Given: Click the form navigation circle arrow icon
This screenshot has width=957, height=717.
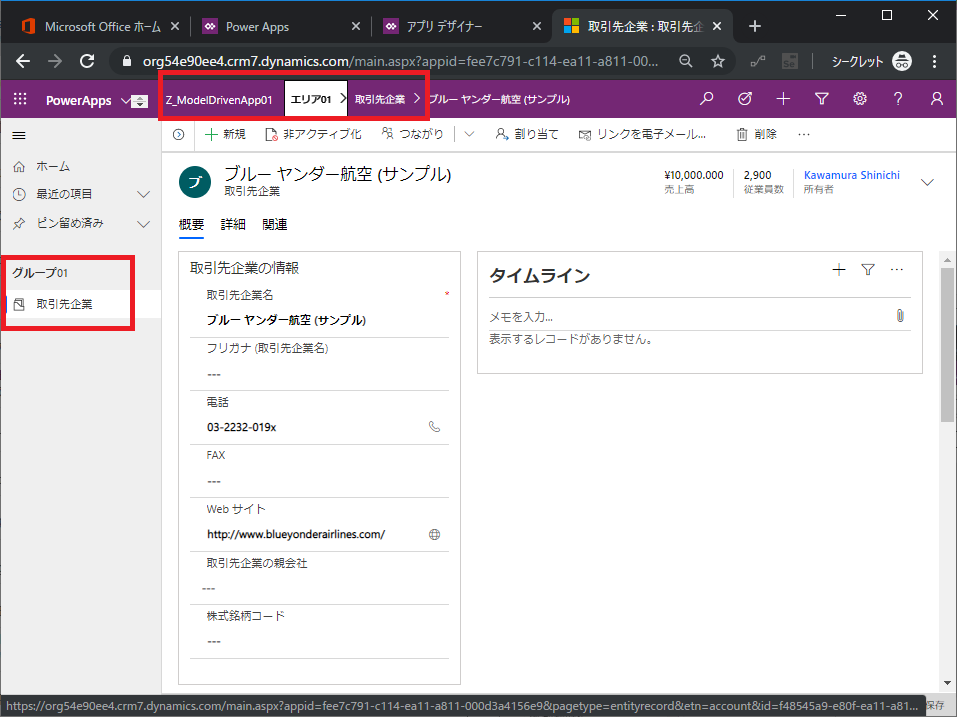Looking at the screenshot, I should [178, 134].
